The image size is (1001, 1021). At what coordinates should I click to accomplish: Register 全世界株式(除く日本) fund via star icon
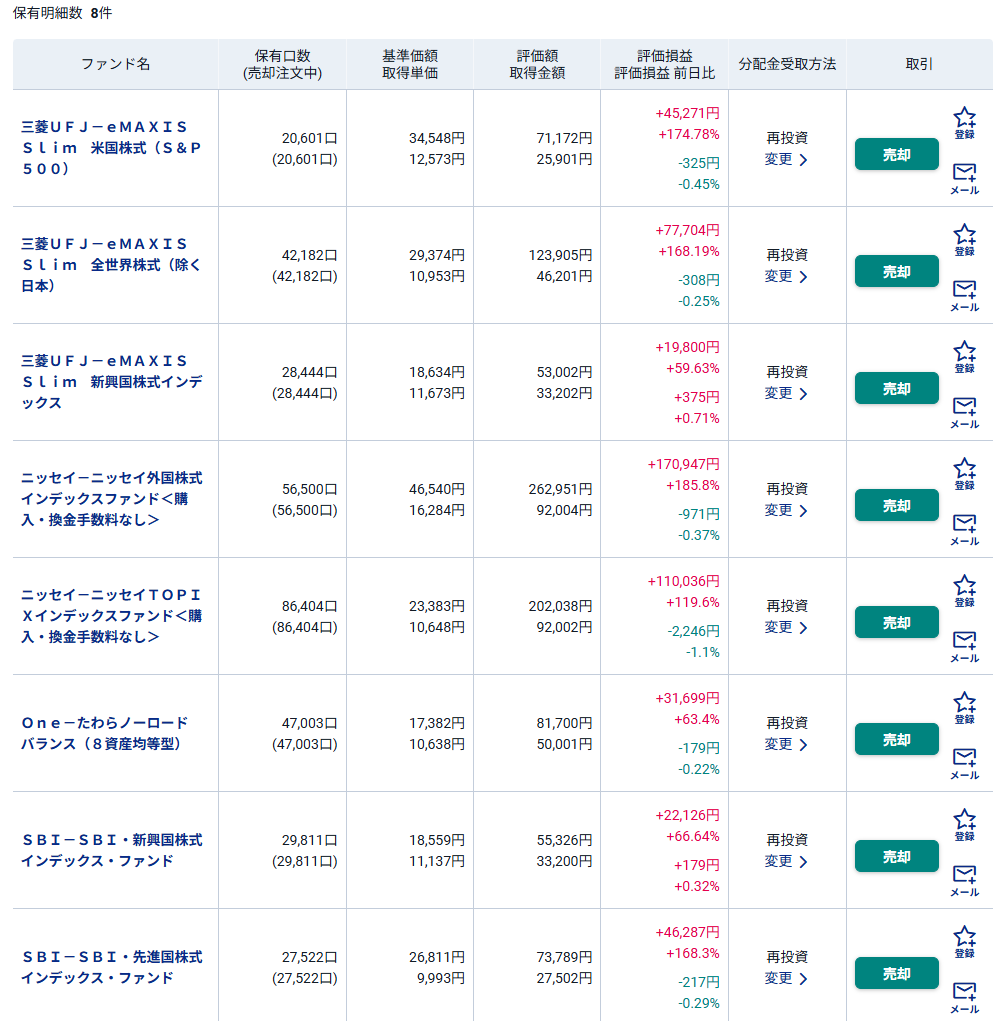(965, 240)
